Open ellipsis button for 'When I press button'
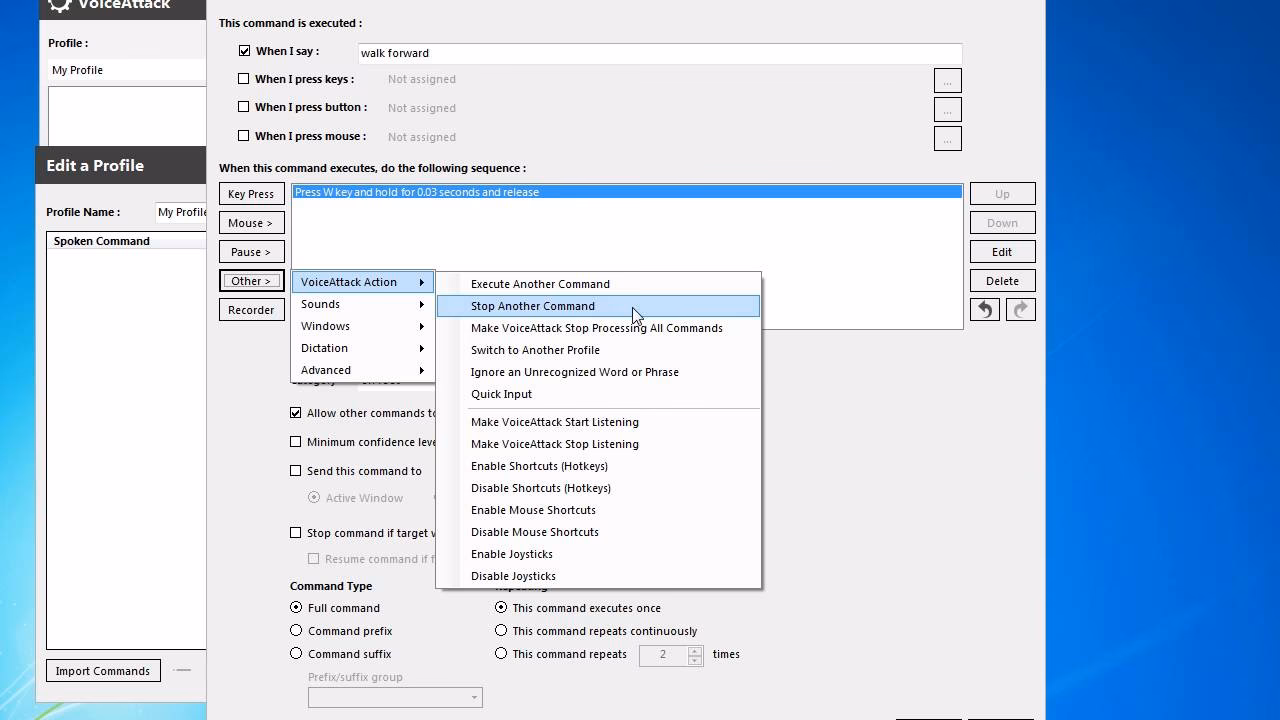 (947, 109)
